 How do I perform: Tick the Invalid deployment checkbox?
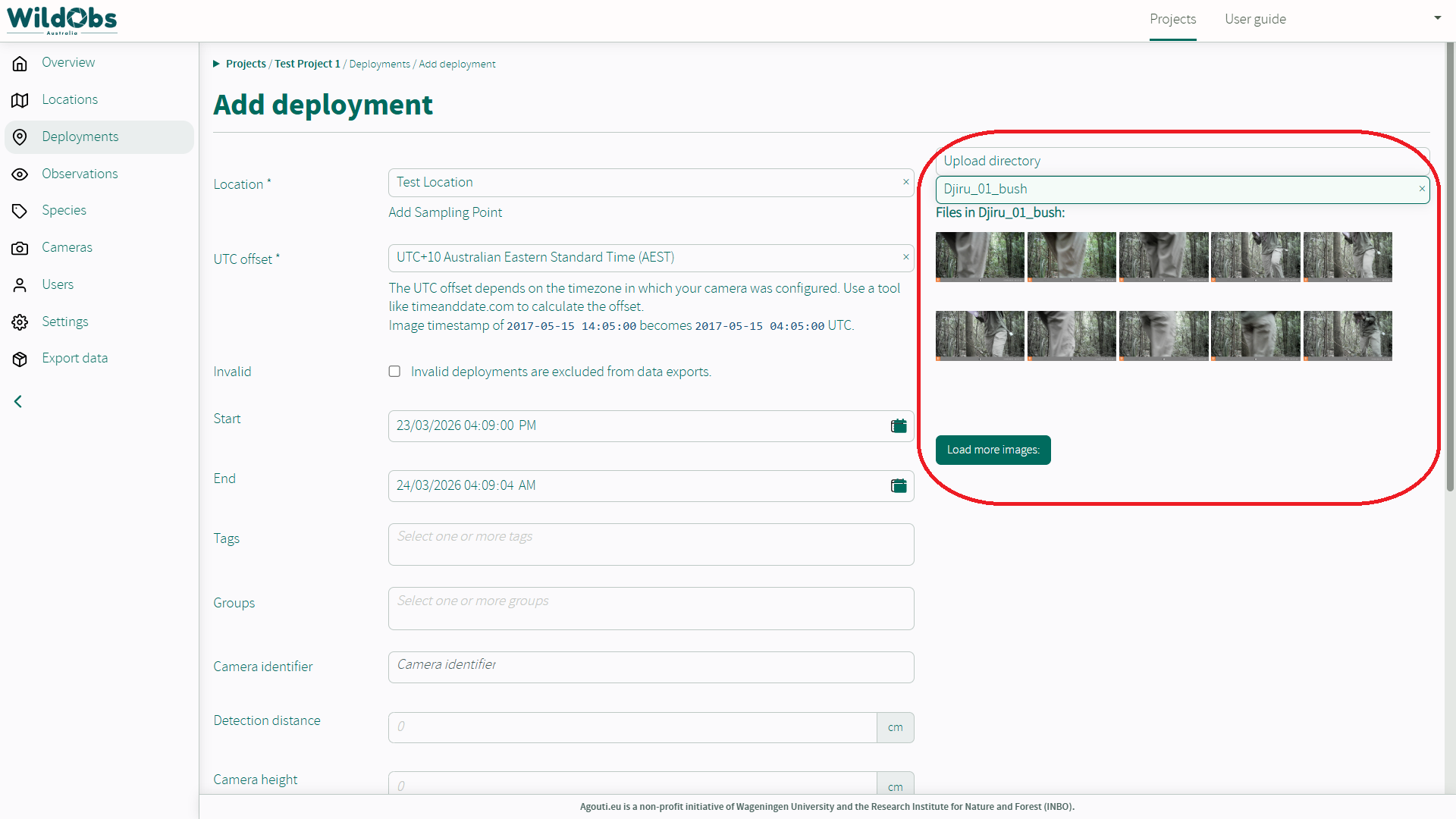pyautogui.click(x=394, y=372)
